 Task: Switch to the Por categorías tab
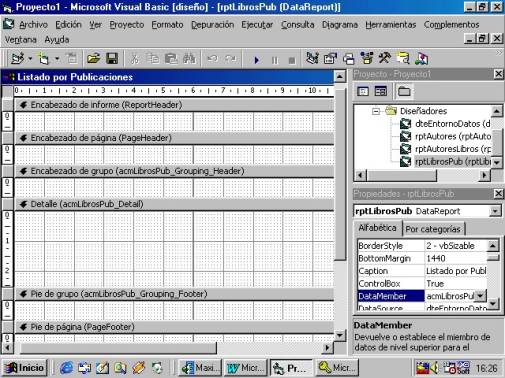tap(433, 229)
